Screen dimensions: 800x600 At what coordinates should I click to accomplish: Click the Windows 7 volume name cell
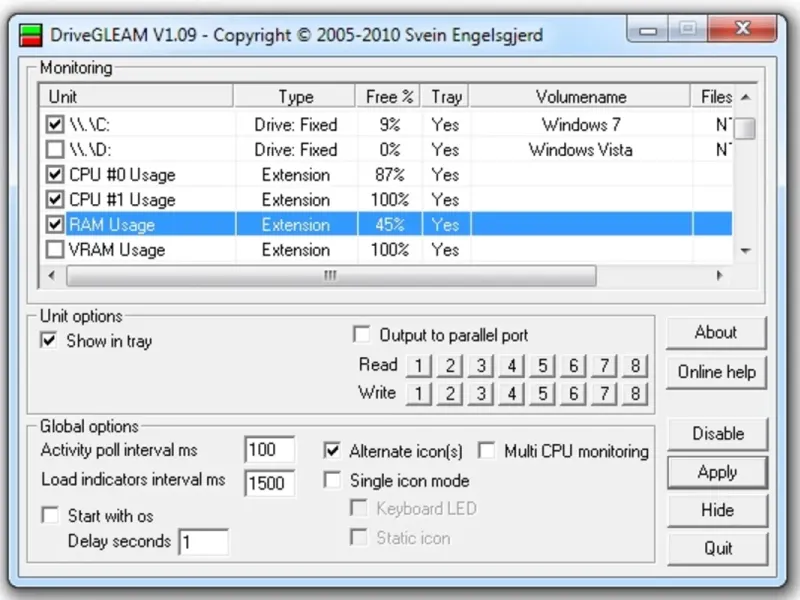coord(581,125)
